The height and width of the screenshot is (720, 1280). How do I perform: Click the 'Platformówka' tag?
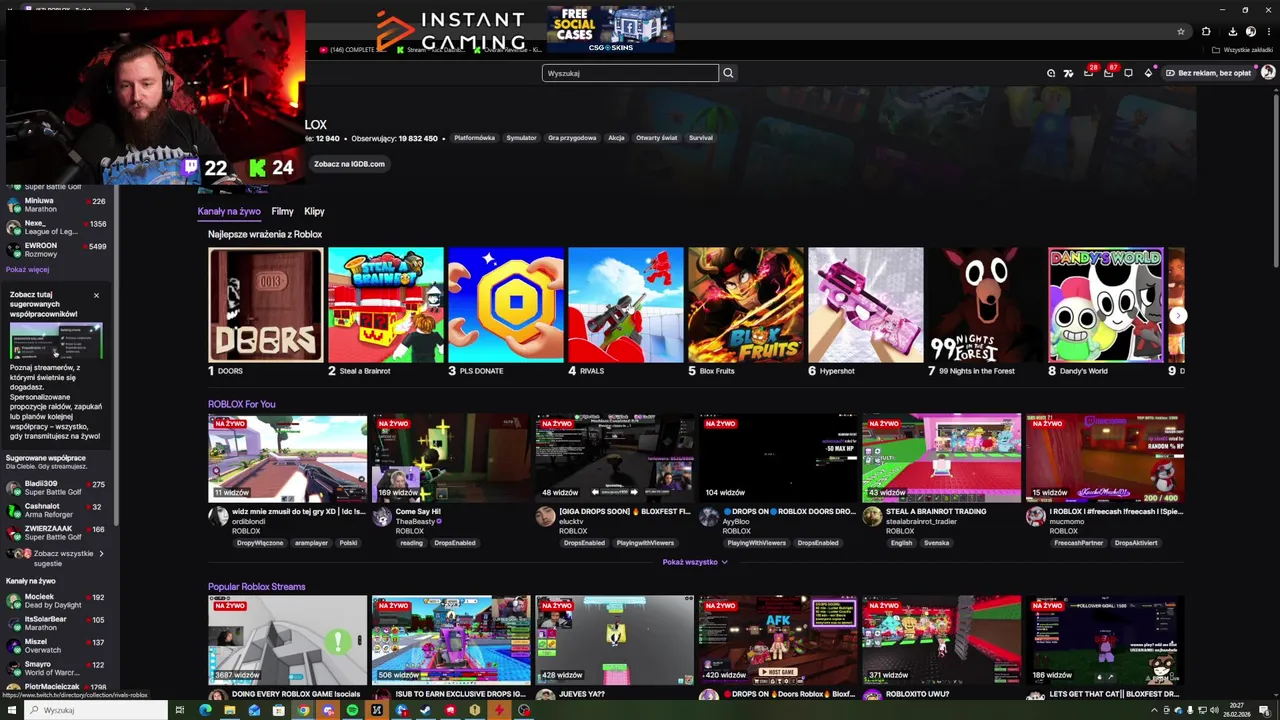point(474,138)
